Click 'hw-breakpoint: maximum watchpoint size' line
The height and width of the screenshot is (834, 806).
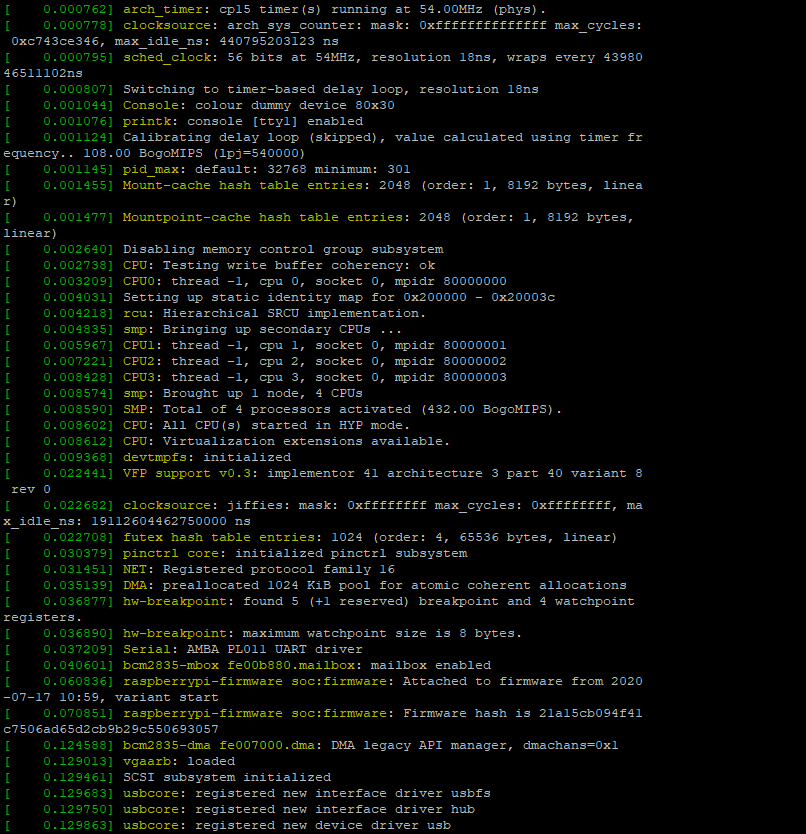click(322, 633)
